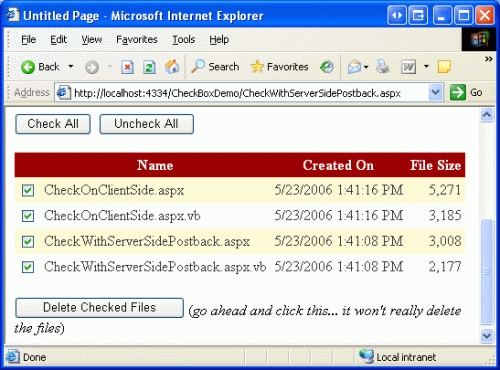Open the Edit menu
This screenshot has width=500, height=370.
[x=58, y=39]
